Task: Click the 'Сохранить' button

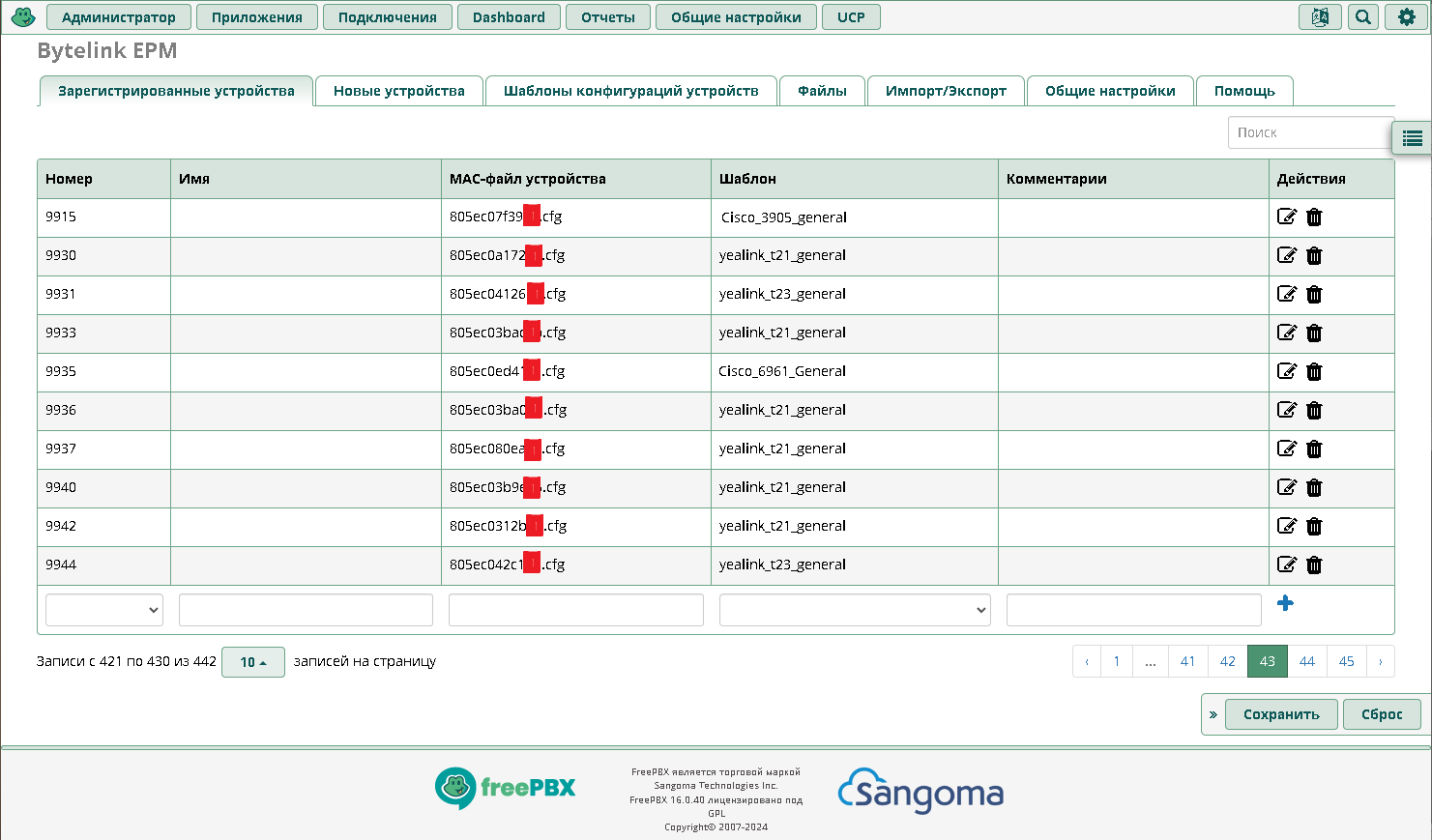Action: tap(1281, 713)
